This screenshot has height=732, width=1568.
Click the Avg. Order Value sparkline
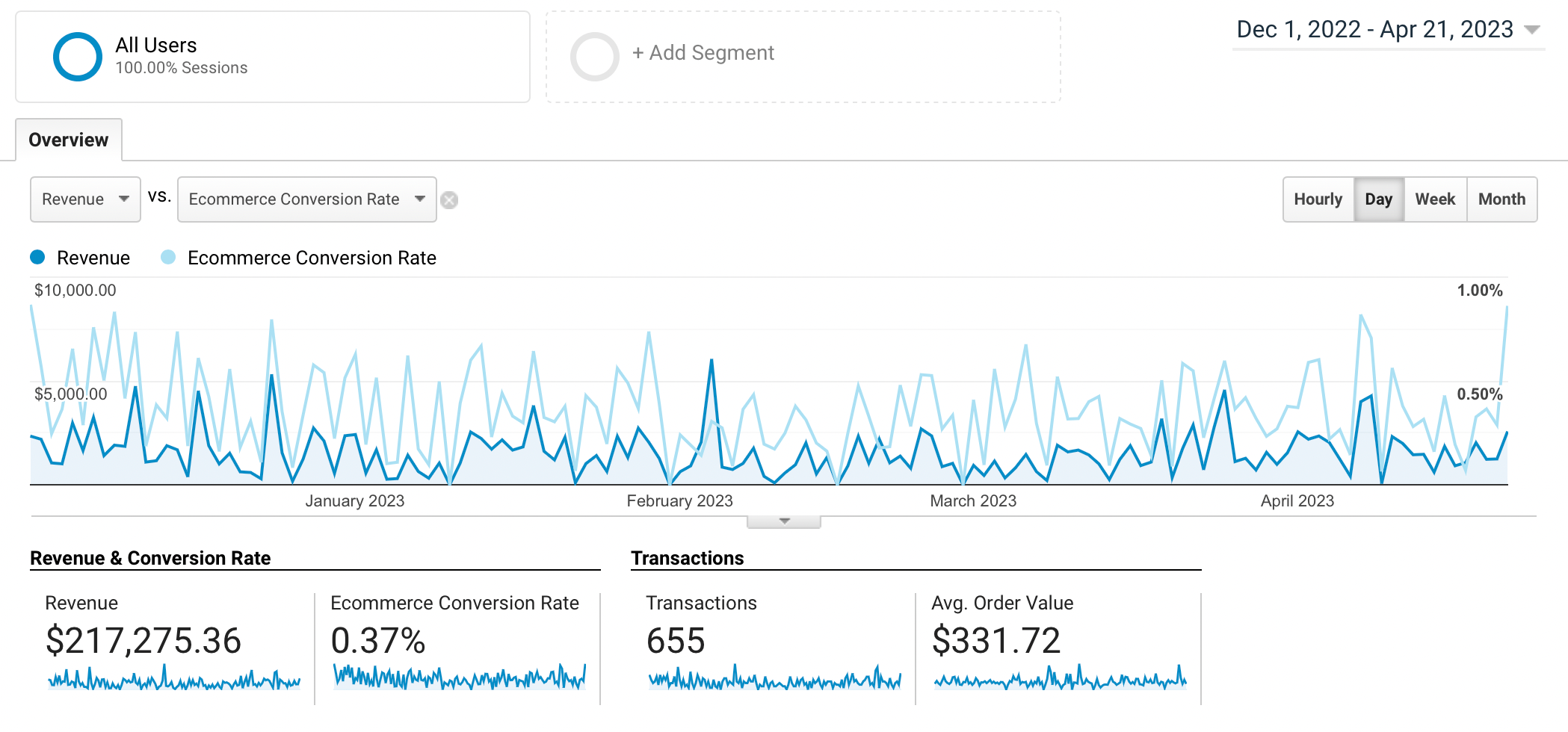tap(1060, 679)
